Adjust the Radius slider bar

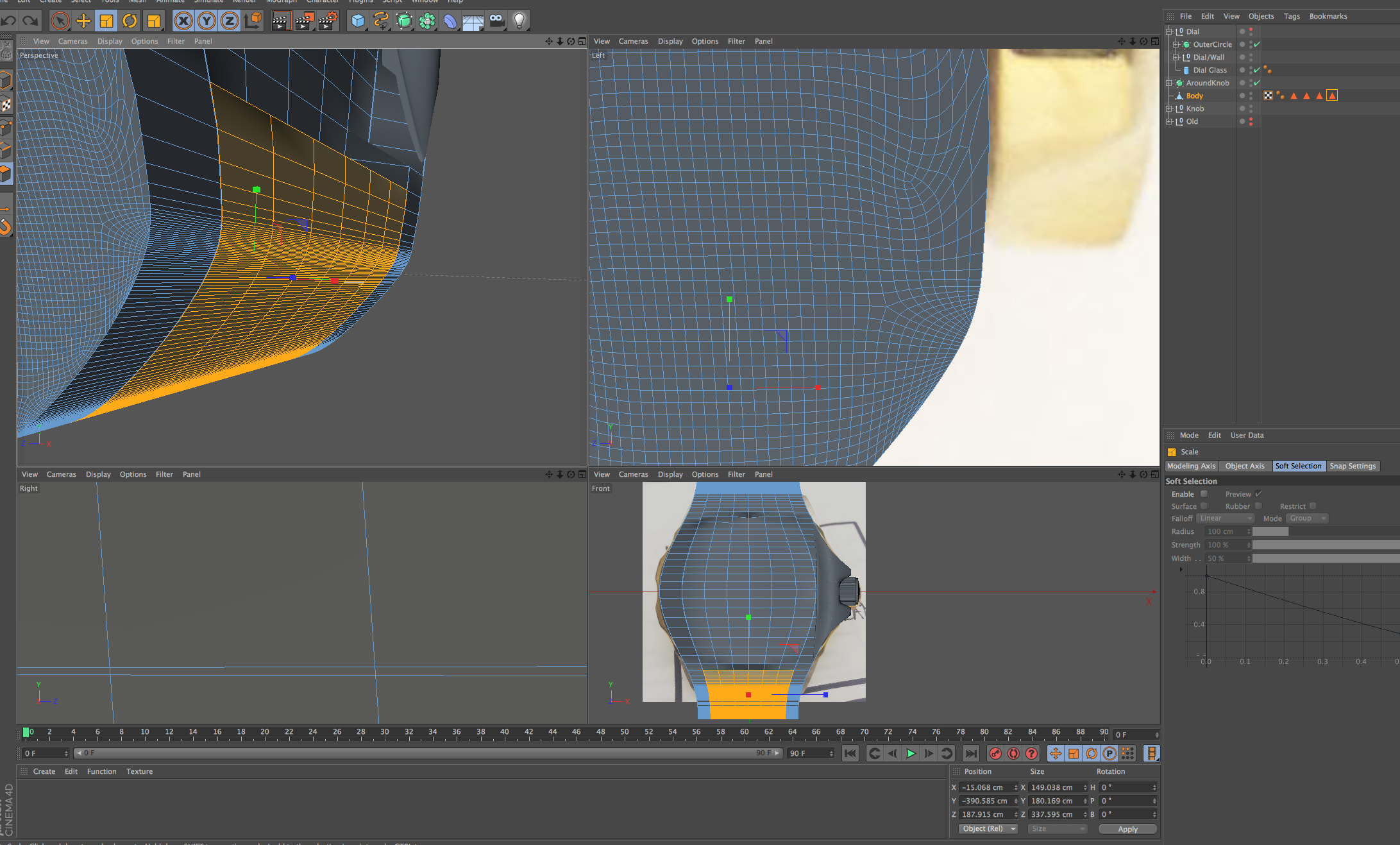1326,531
